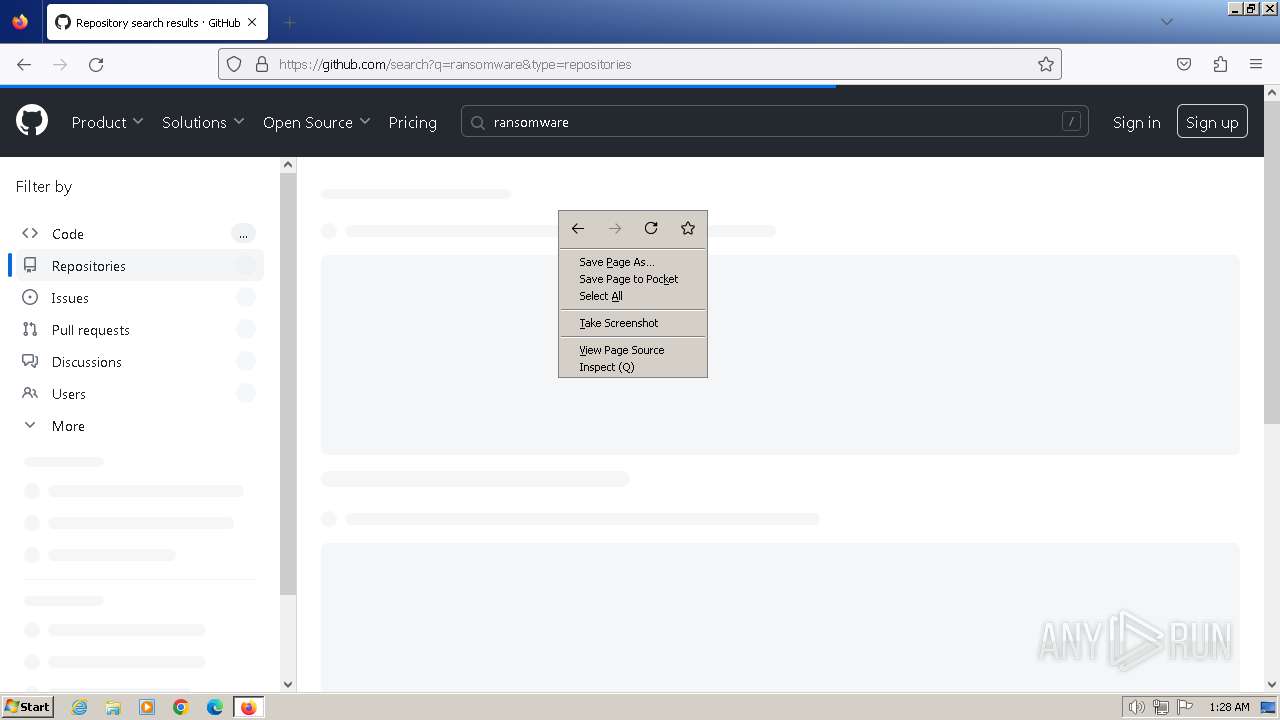This screenshot has width=1280, height=720.
Task: Open the Windows Start menu
Action: click(27, 707)
